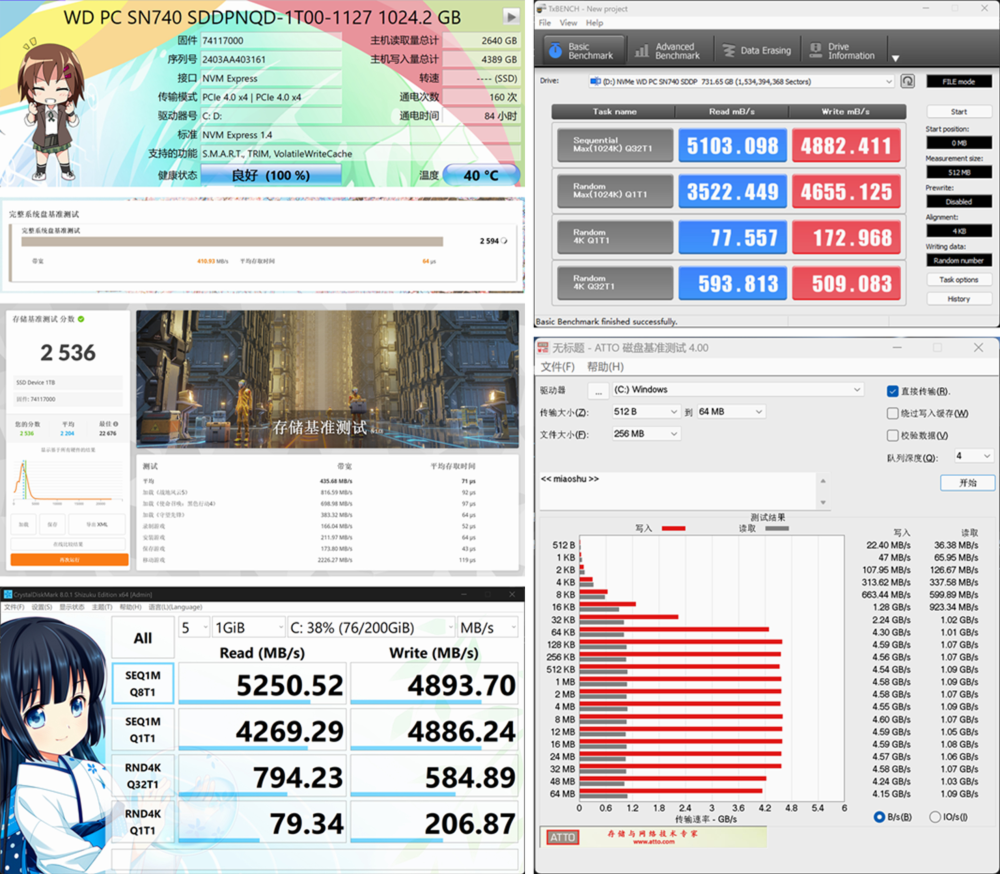This screenshot has width=1000, height=874.
Task: Open CrystalDiskMark 语言(L)(Language) menu
Action: tap(175, 607)
